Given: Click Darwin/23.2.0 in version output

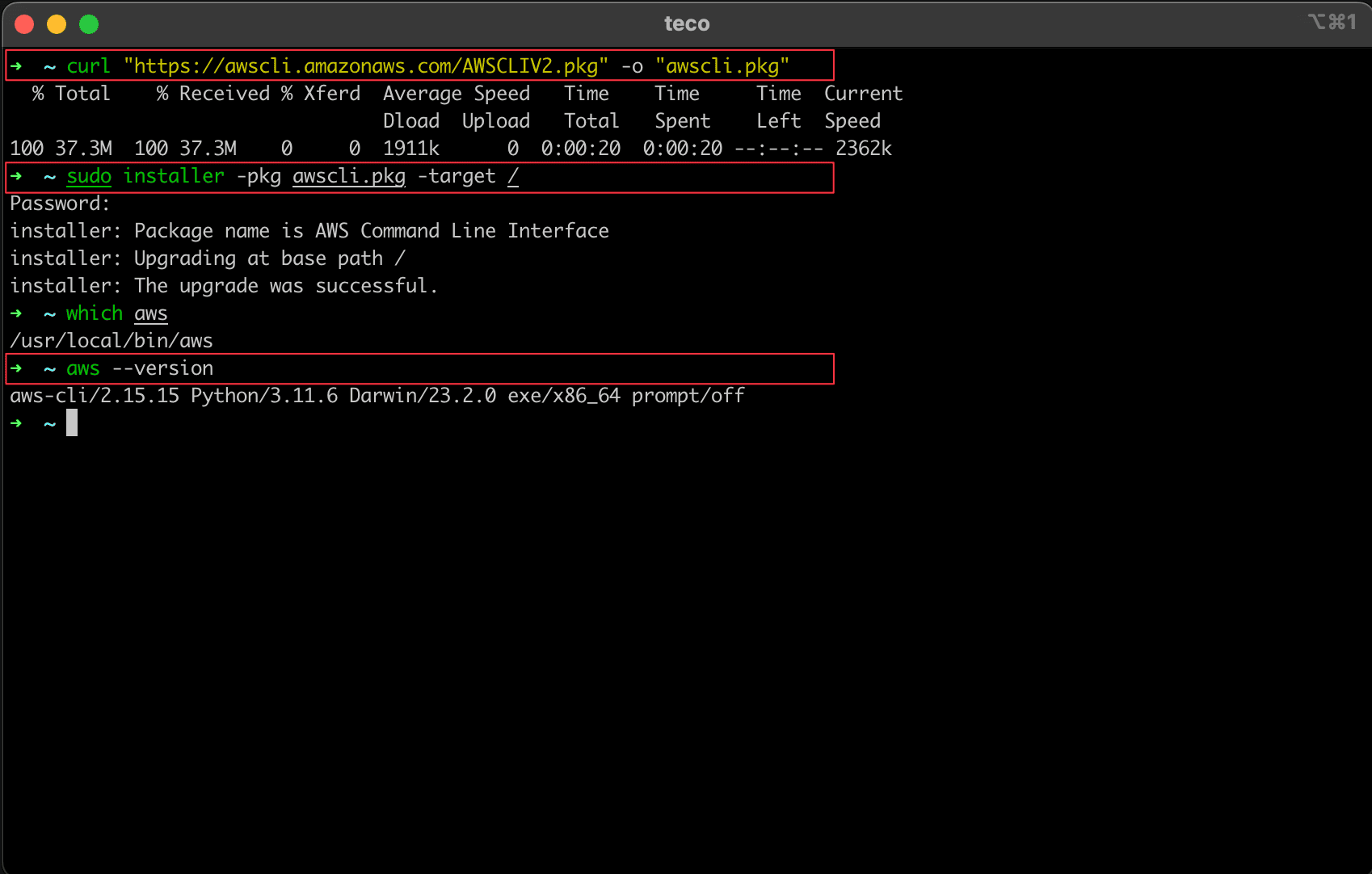Looking at the screenshot, I should (x=423, y=396).
